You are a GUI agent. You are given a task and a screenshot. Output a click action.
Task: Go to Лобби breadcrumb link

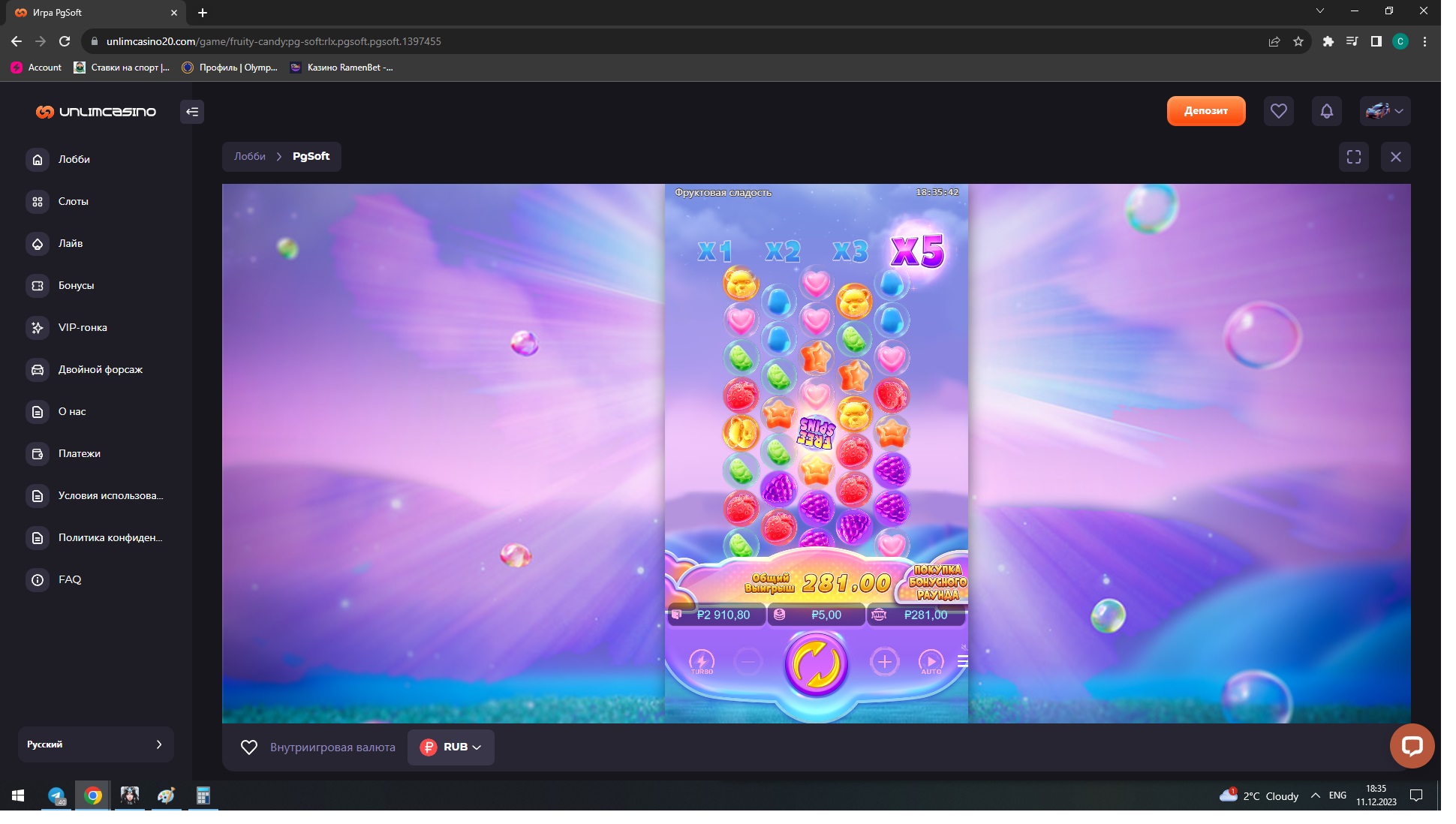pos(249,156)
